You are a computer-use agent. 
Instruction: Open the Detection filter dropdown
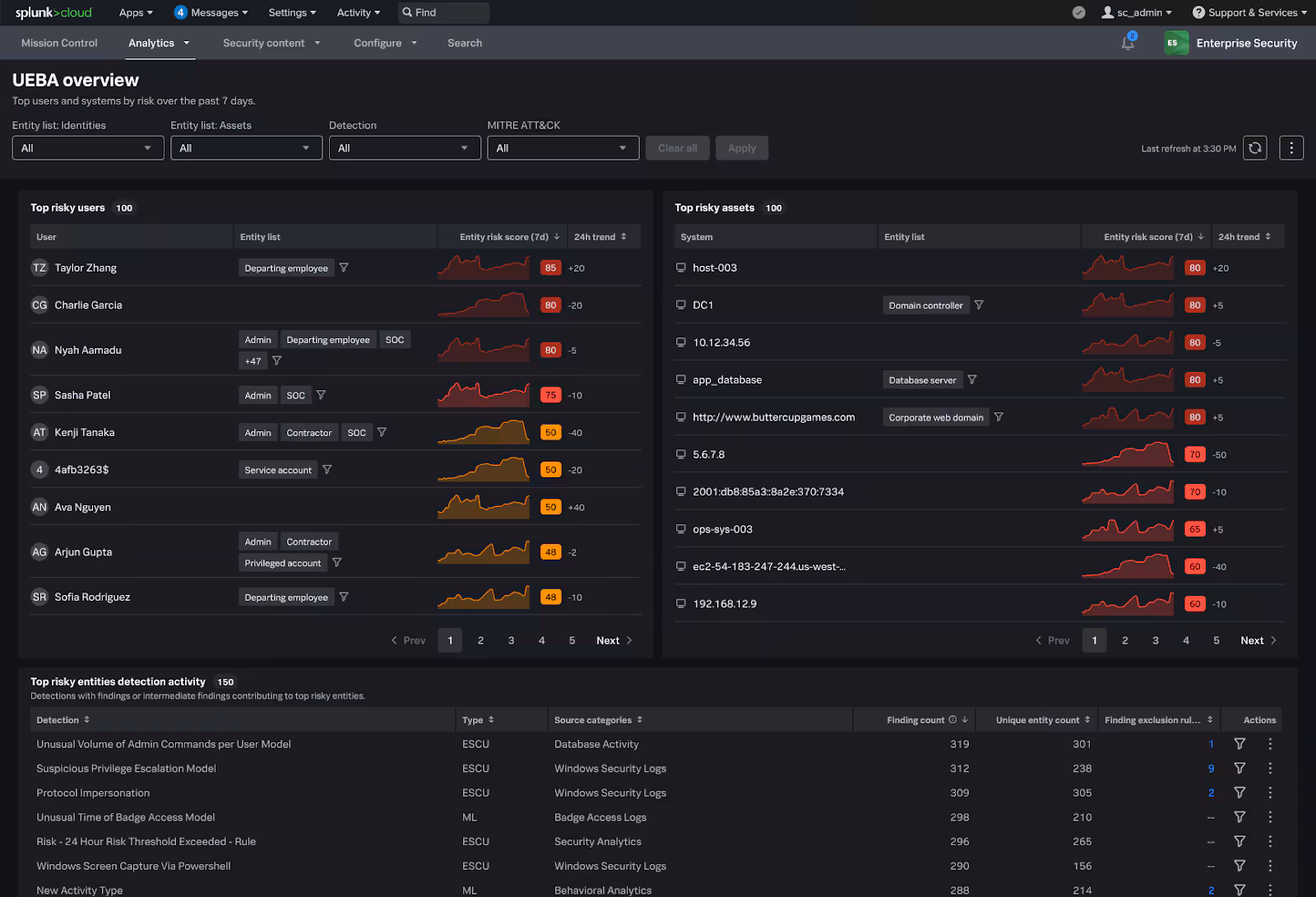[404, 148]
